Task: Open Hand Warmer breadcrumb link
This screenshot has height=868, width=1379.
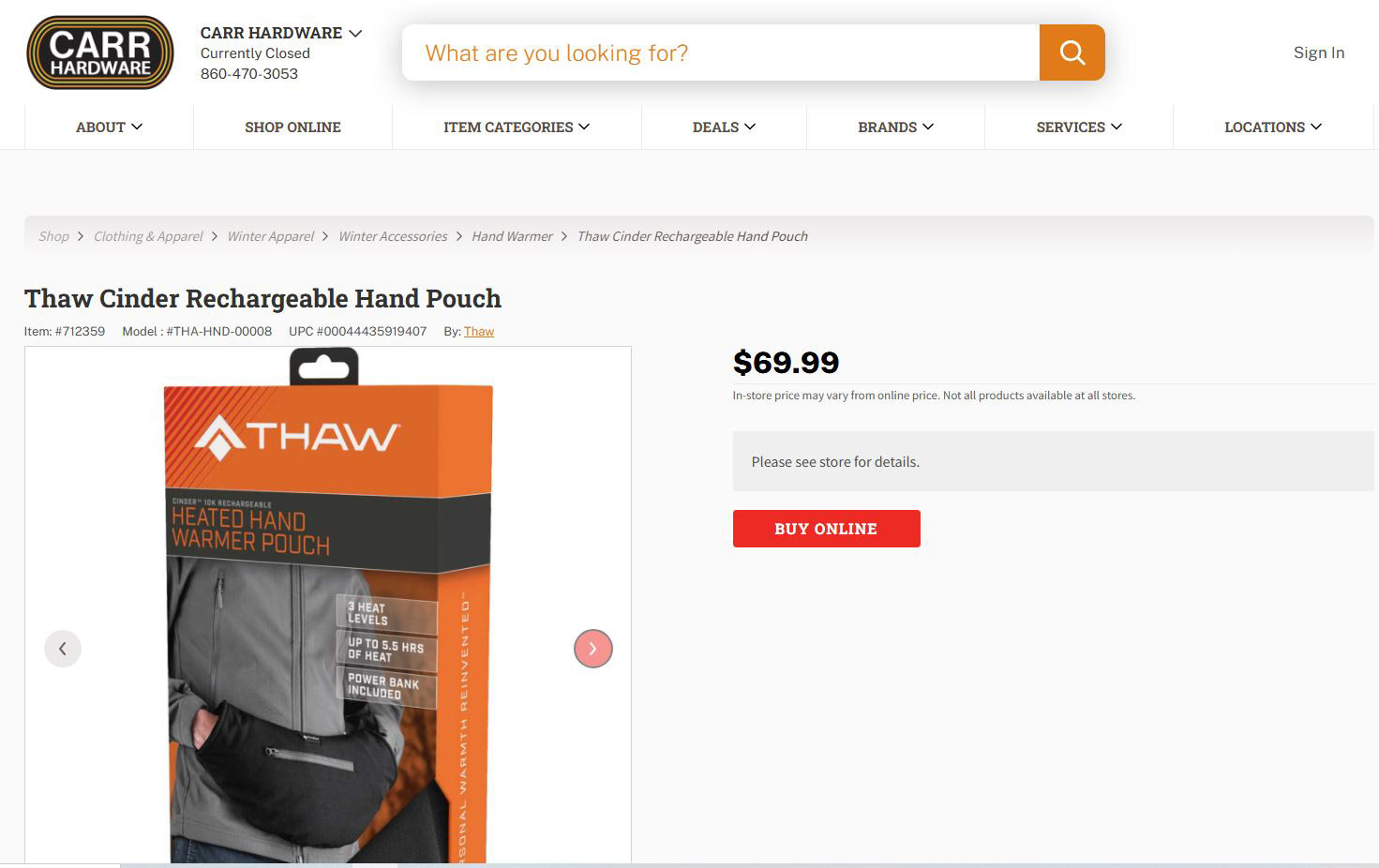Action: 512,236
